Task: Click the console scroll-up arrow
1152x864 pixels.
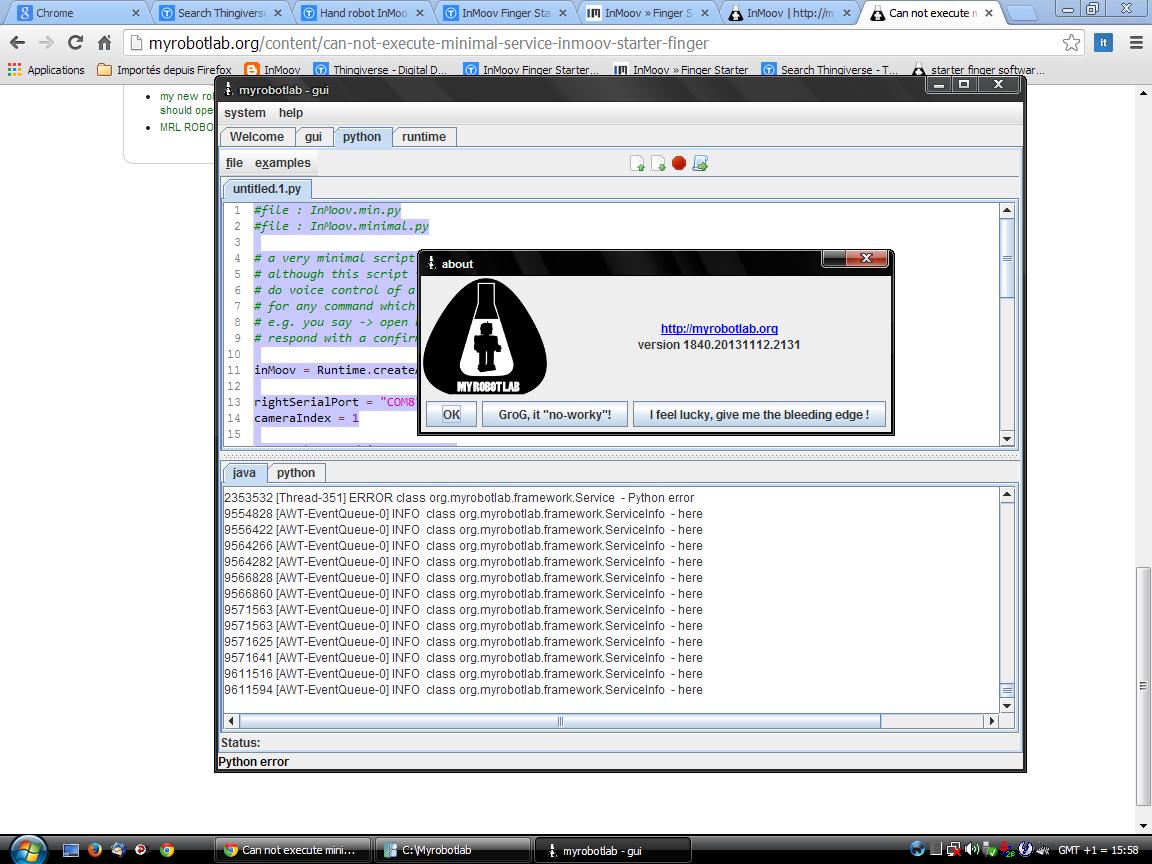Action: [x=1007, y=494]
